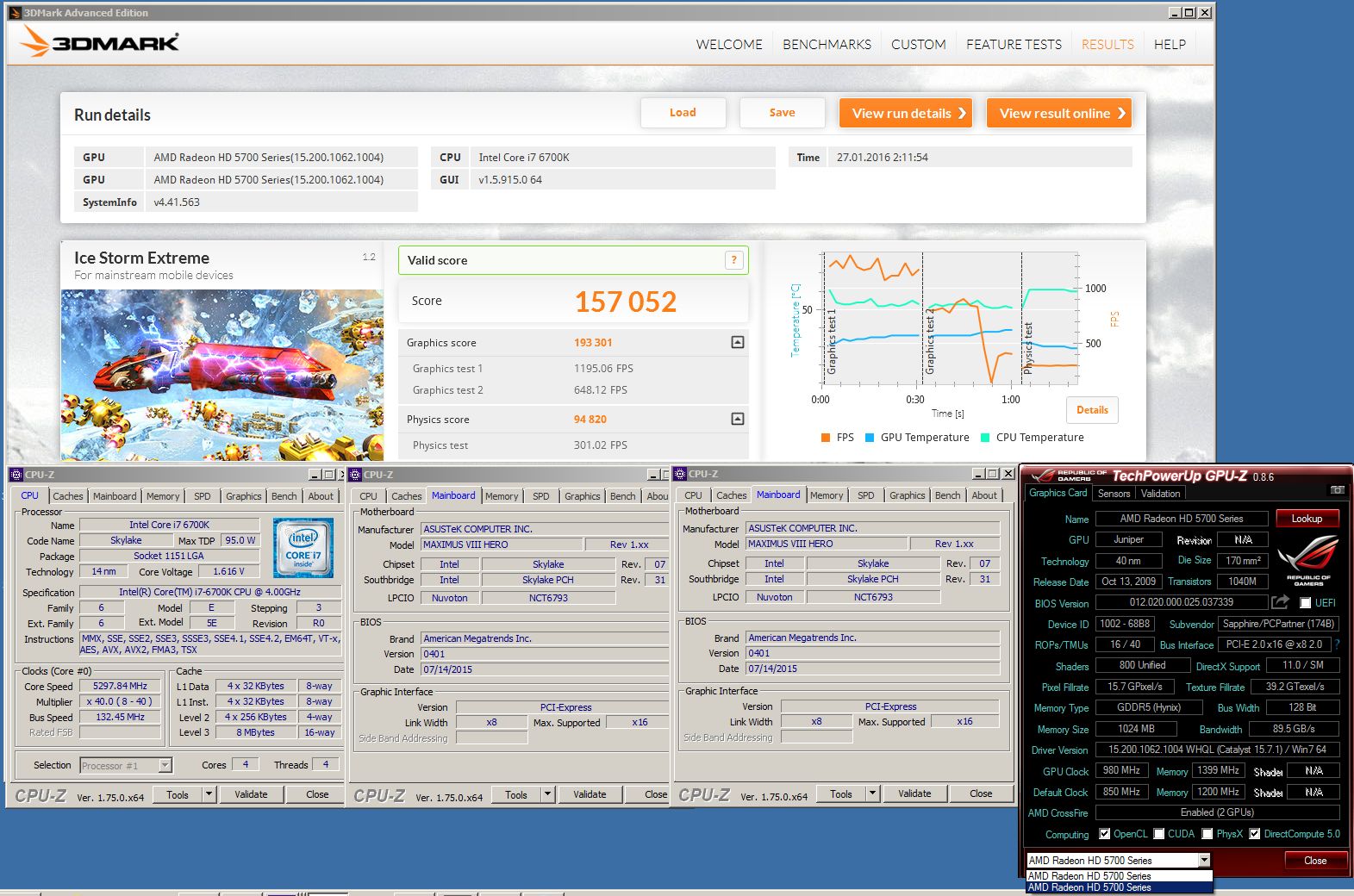Click the third CPU-Z window title icon

click(680, 474)
